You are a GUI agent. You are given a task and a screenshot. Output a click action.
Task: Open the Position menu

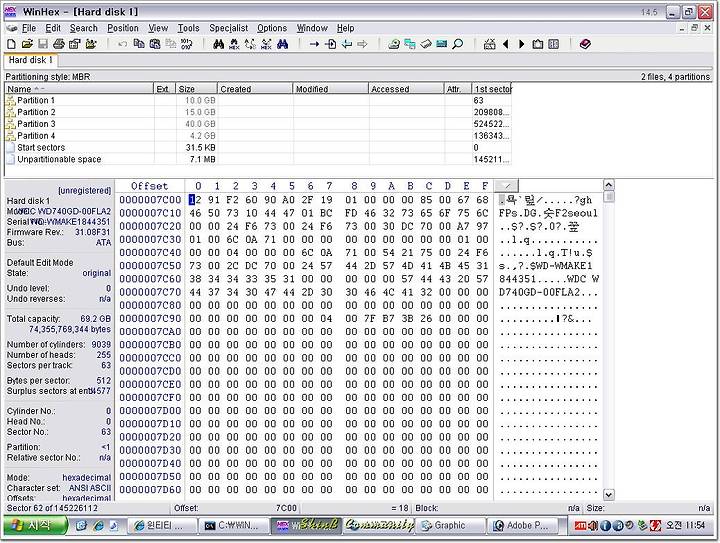pos(123,28)
